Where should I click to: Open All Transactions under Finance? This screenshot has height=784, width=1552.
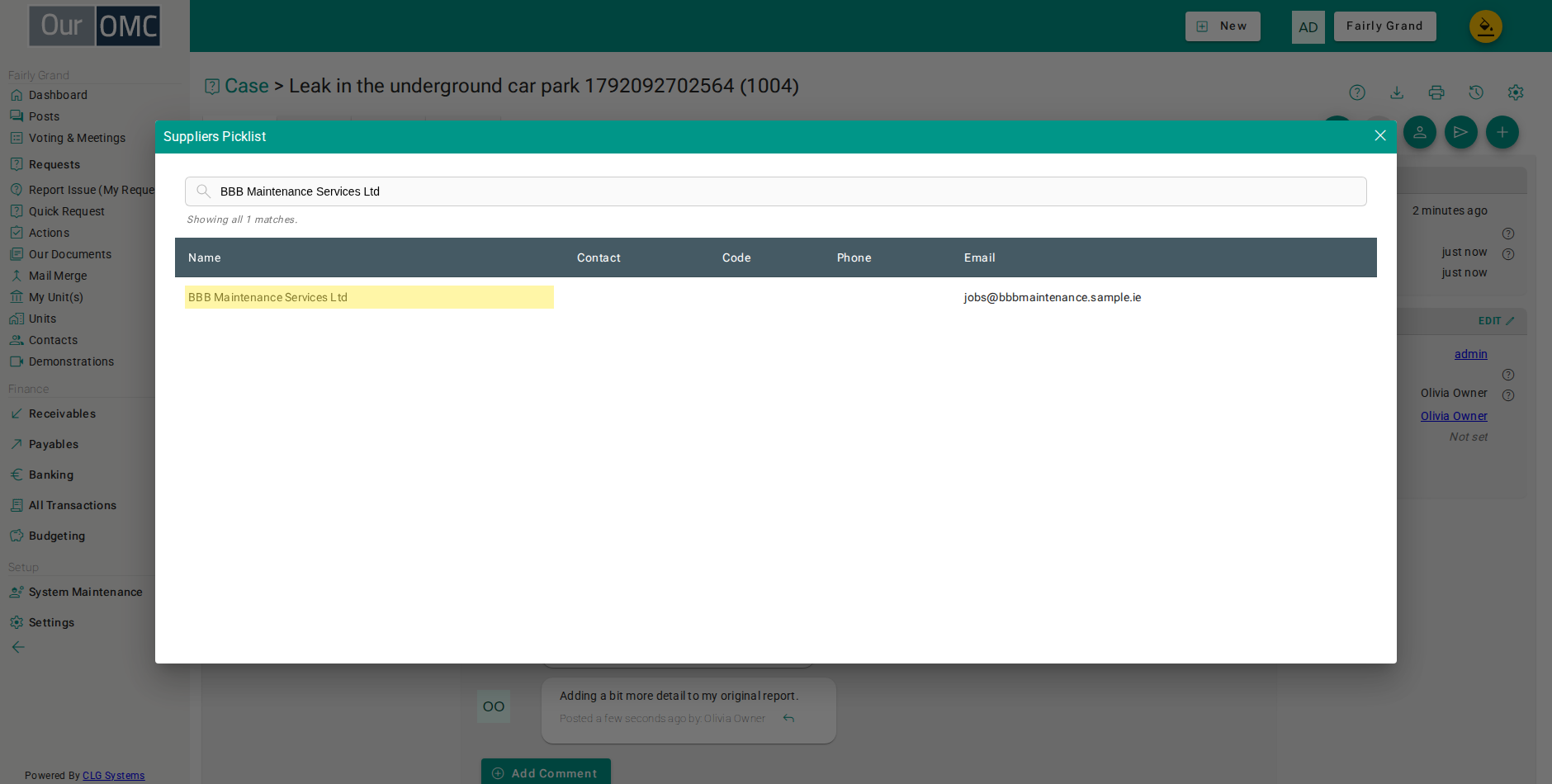[72, 505]
